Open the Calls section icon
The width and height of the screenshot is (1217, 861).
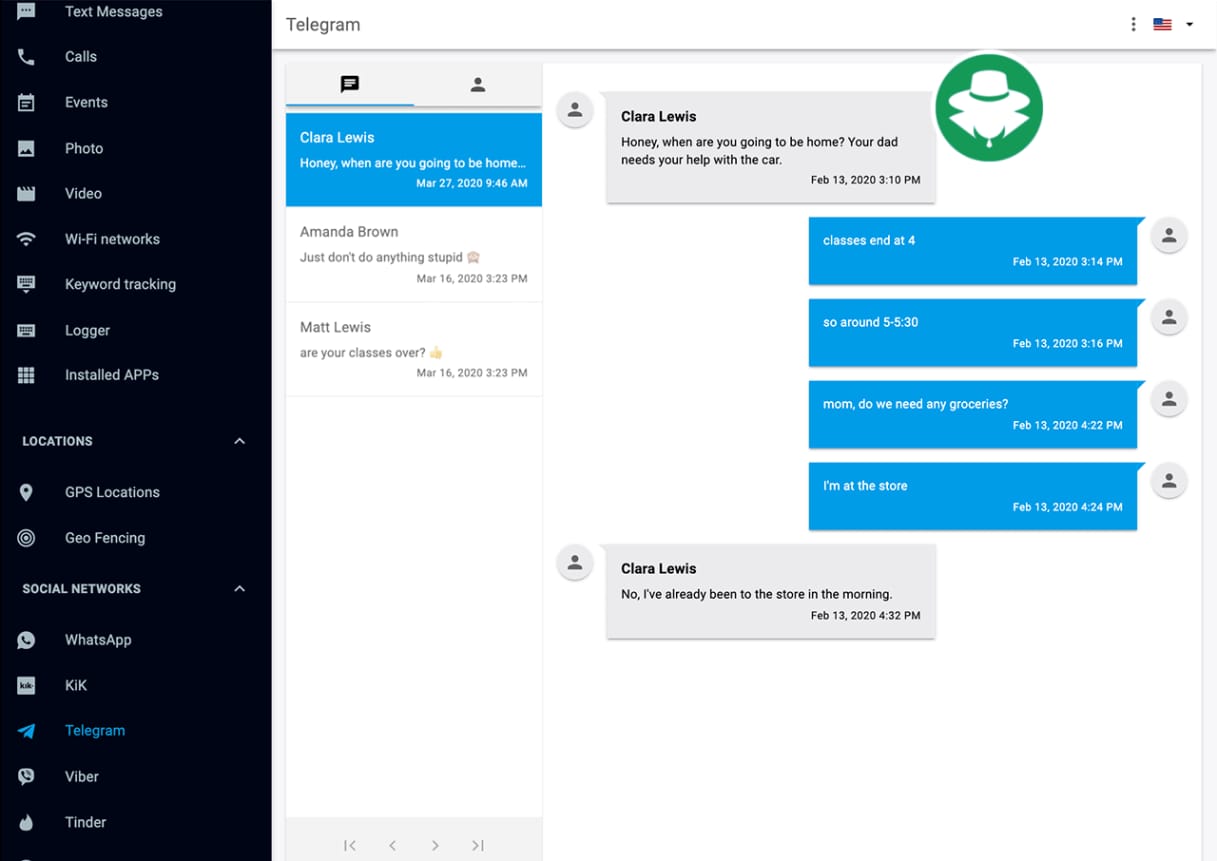click(25, 56)
